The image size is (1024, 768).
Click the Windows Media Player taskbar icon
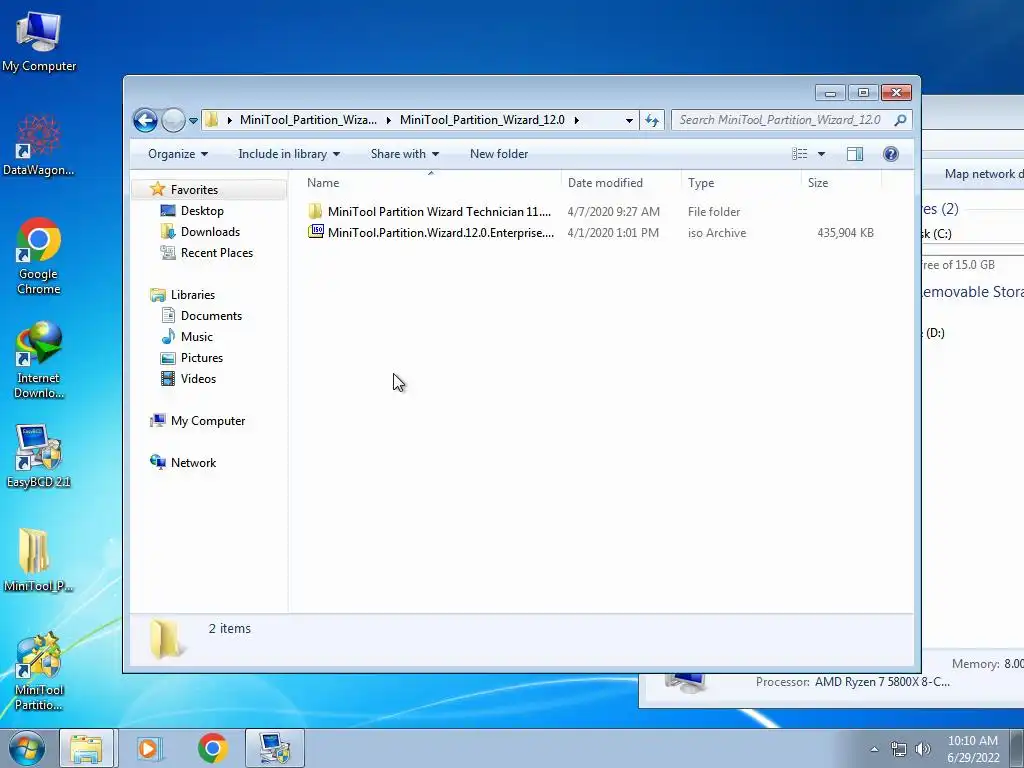(149, 748)
